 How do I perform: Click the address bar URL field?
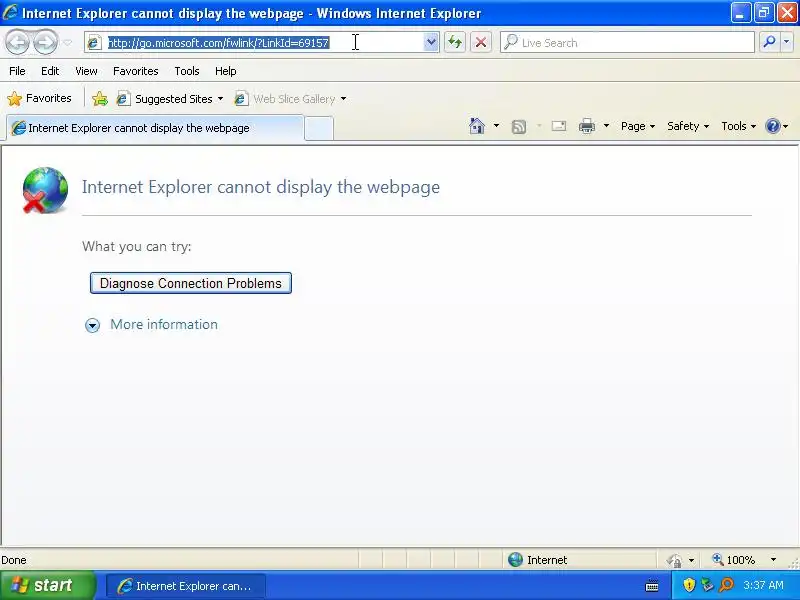point(264,42)
